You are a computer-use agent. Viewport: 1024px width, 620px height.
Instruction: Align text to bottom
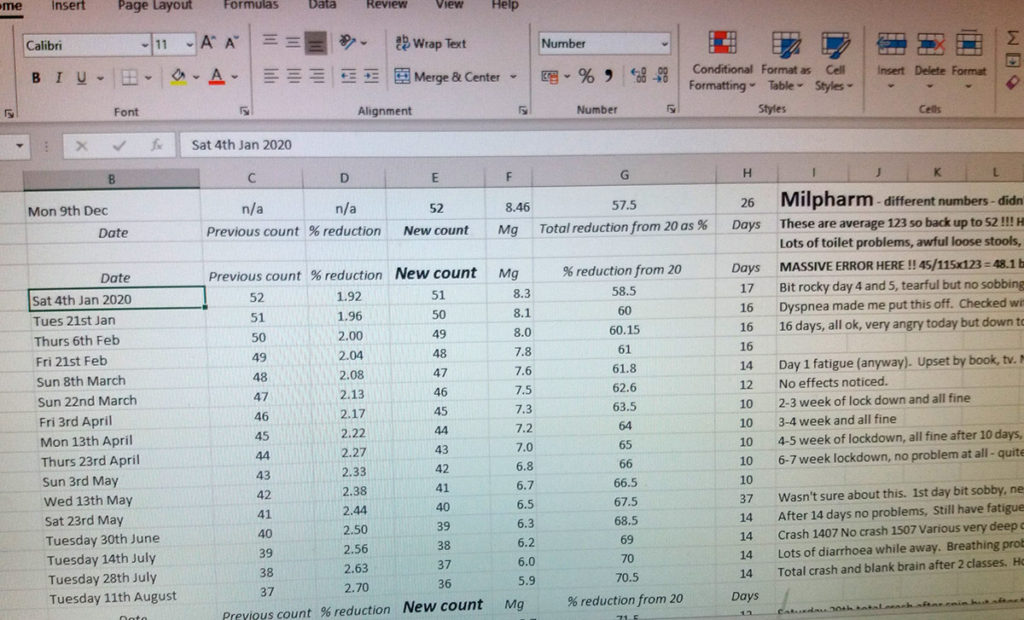point(316,44)
